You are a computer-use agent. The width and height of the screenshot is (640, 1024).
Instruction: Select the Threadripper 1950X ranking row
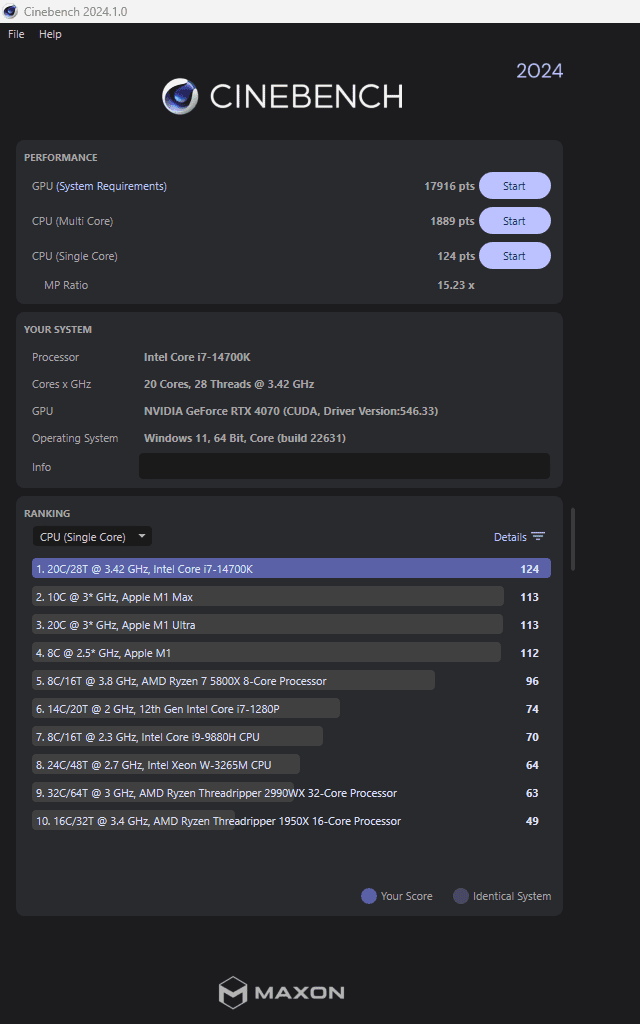[x=291, y=821]
